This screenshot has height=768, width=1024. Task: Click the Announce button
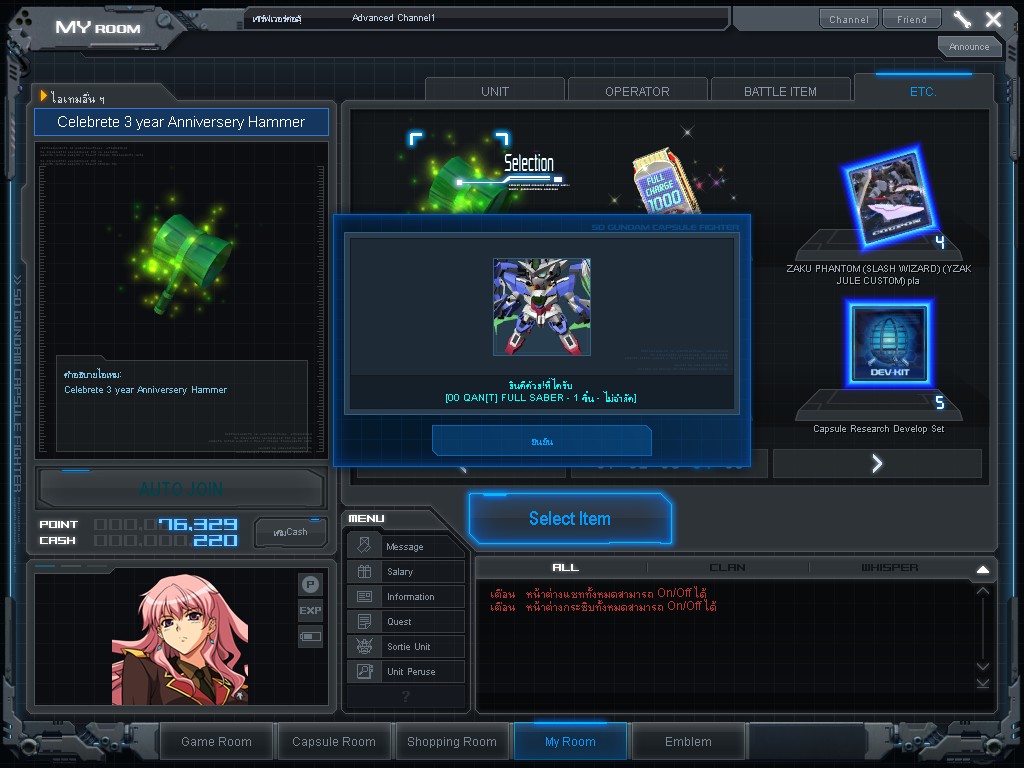pos(969,47)
